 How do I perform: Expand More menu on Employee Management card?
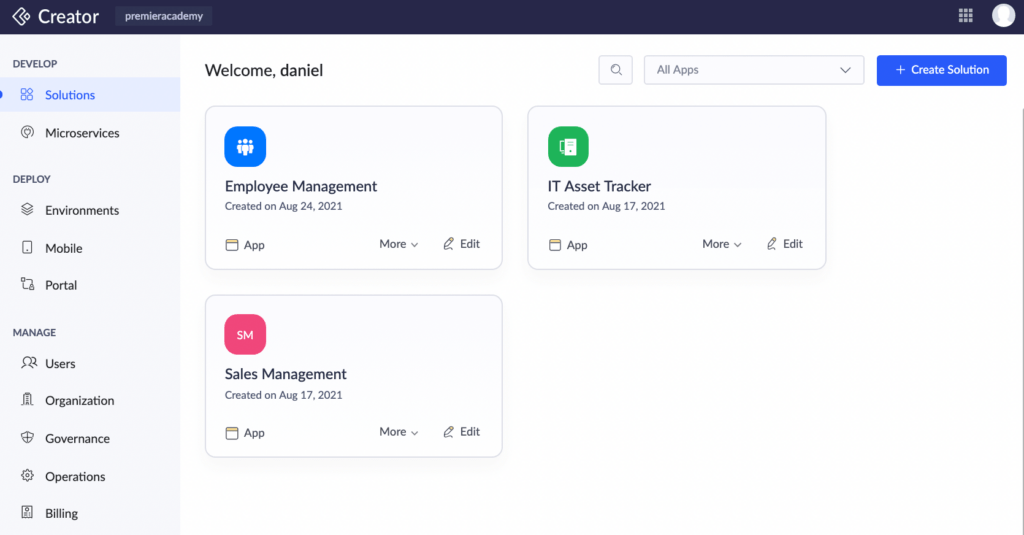pos(398,244)
